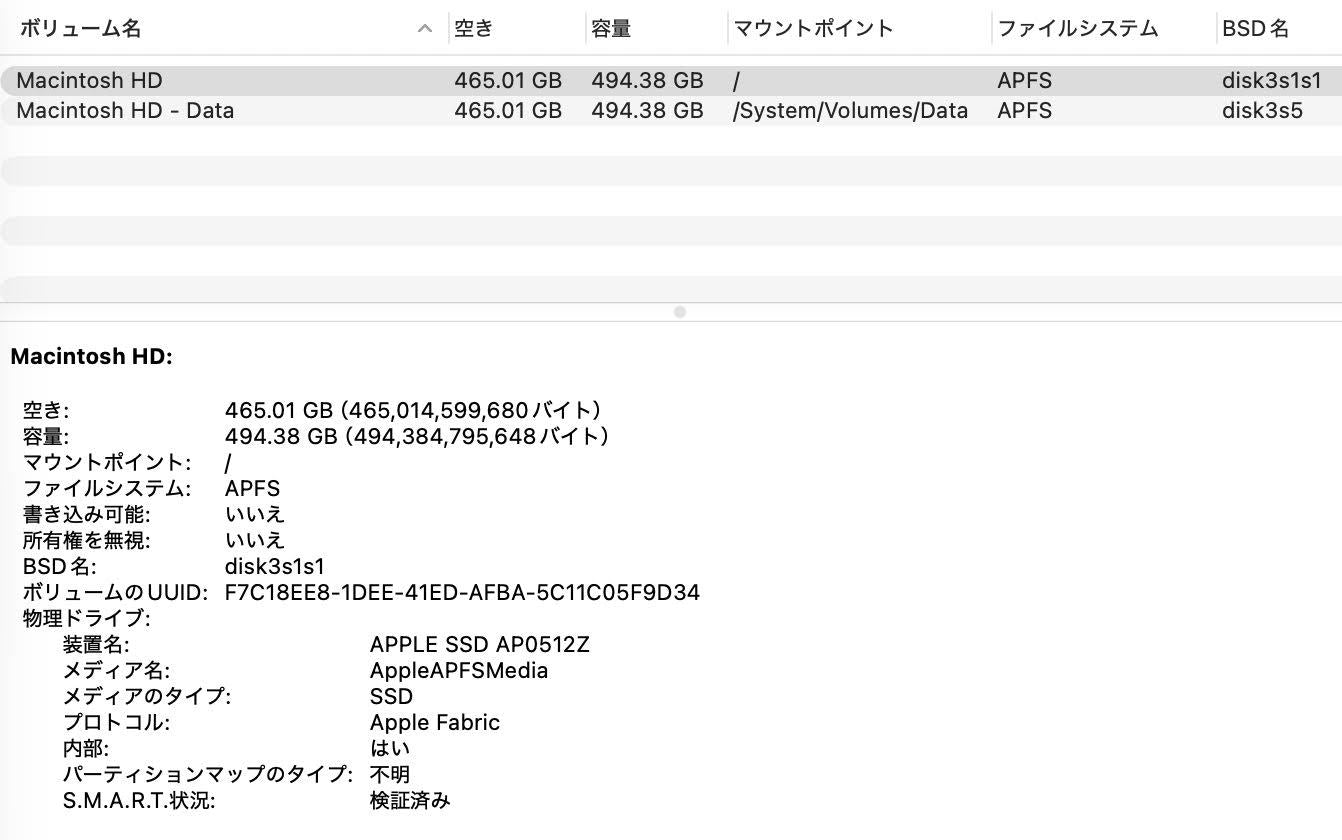Sort by 容量 column header

click(611, 28)
